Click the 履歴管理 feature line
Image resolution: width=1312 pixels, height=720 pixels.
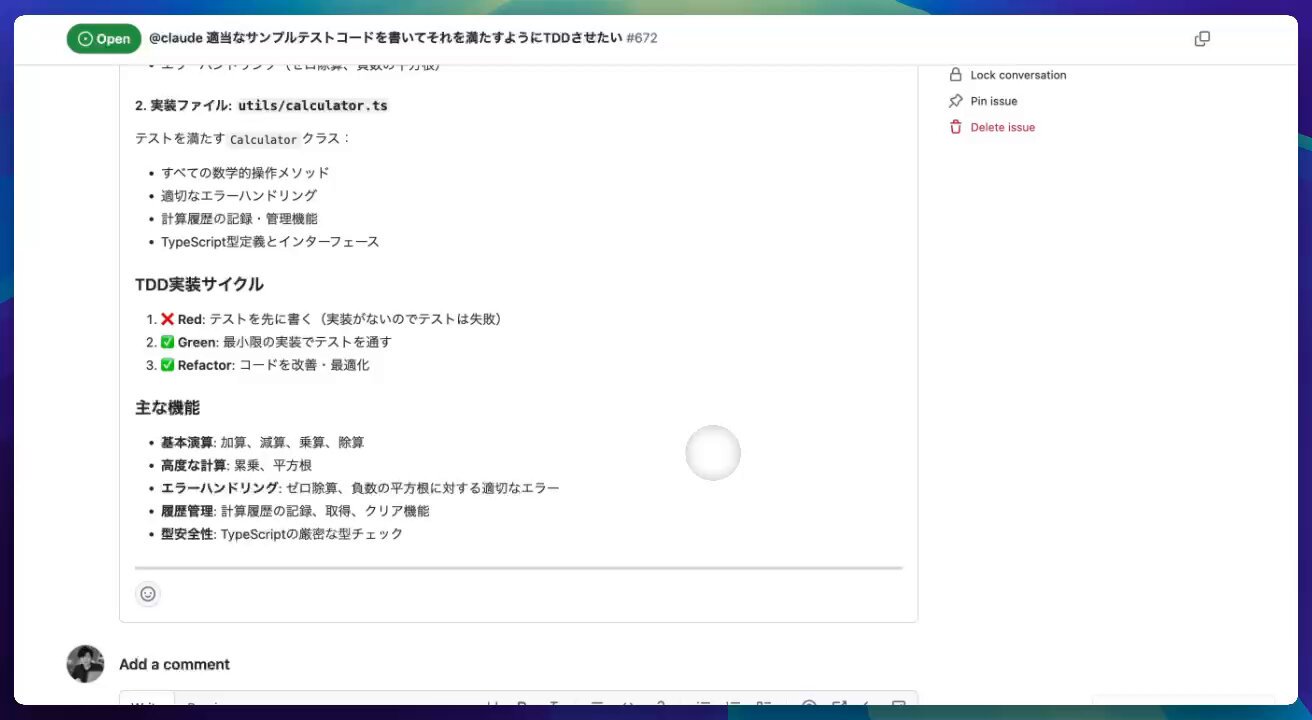click(295, 511)
